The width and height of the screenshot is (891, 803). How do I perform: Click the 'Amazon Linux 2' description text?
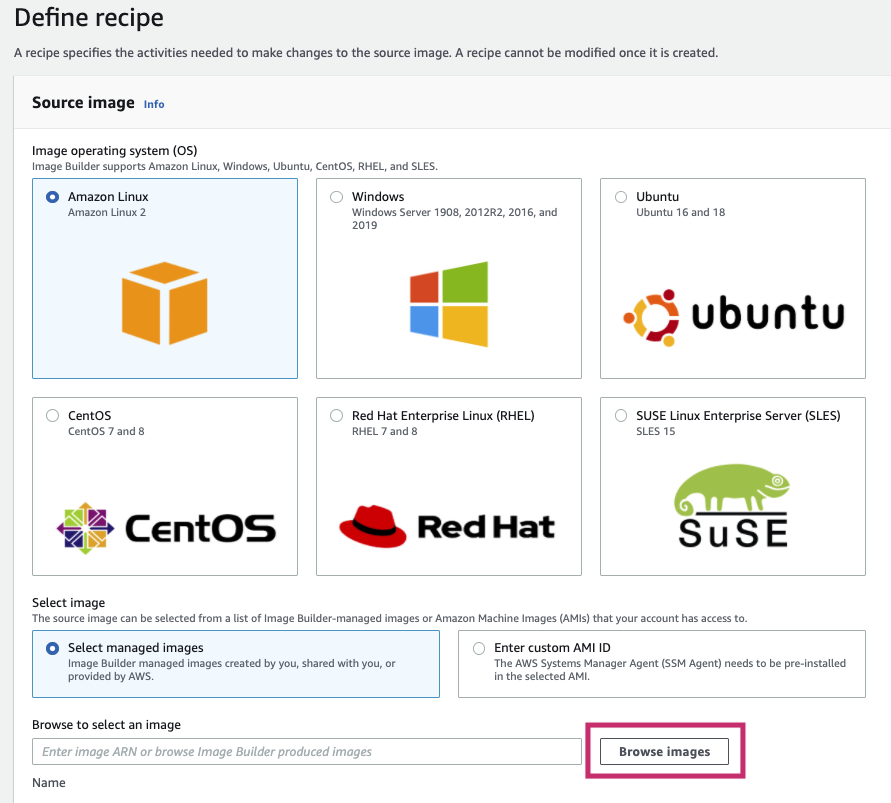click(x=107, y=212)
